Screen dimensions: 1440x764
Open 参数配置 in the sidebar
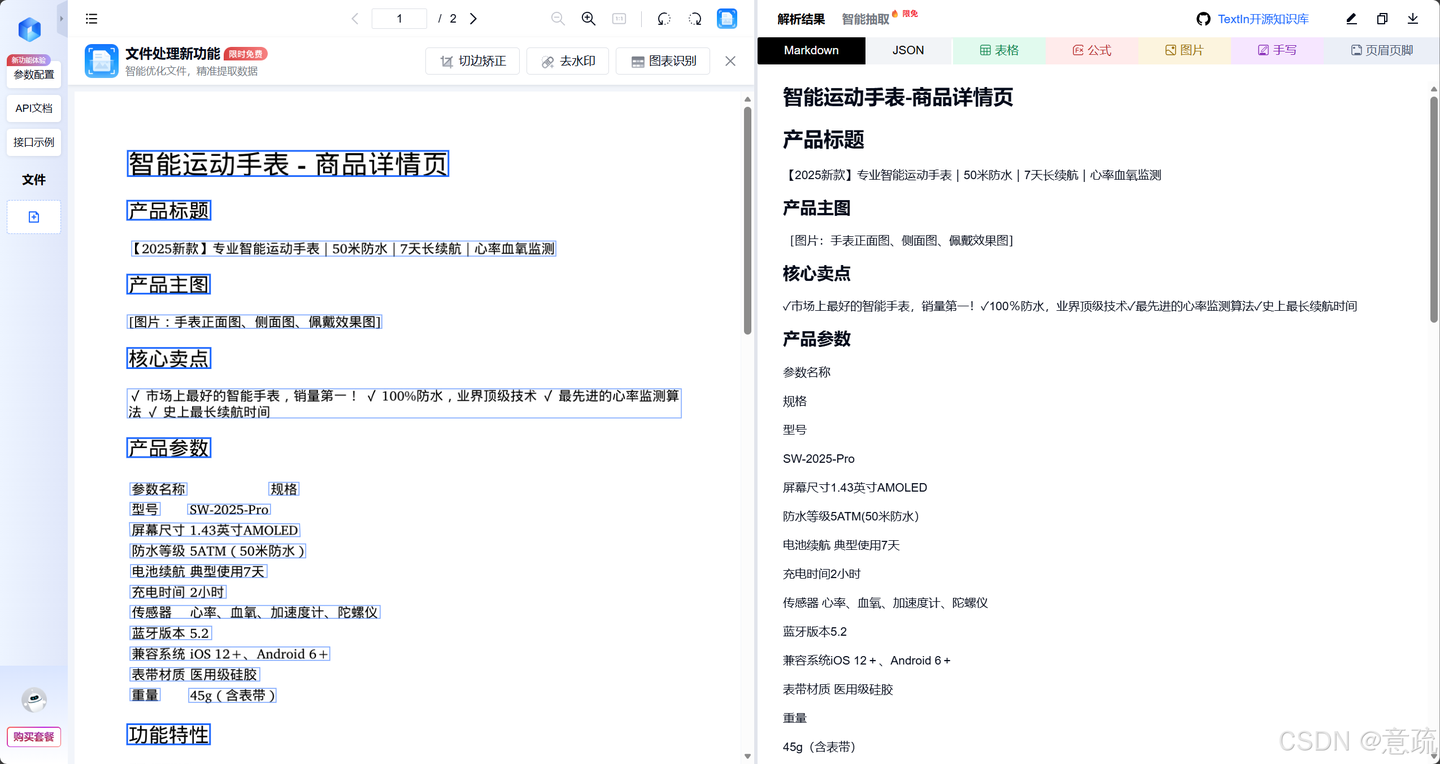[34, 75]
